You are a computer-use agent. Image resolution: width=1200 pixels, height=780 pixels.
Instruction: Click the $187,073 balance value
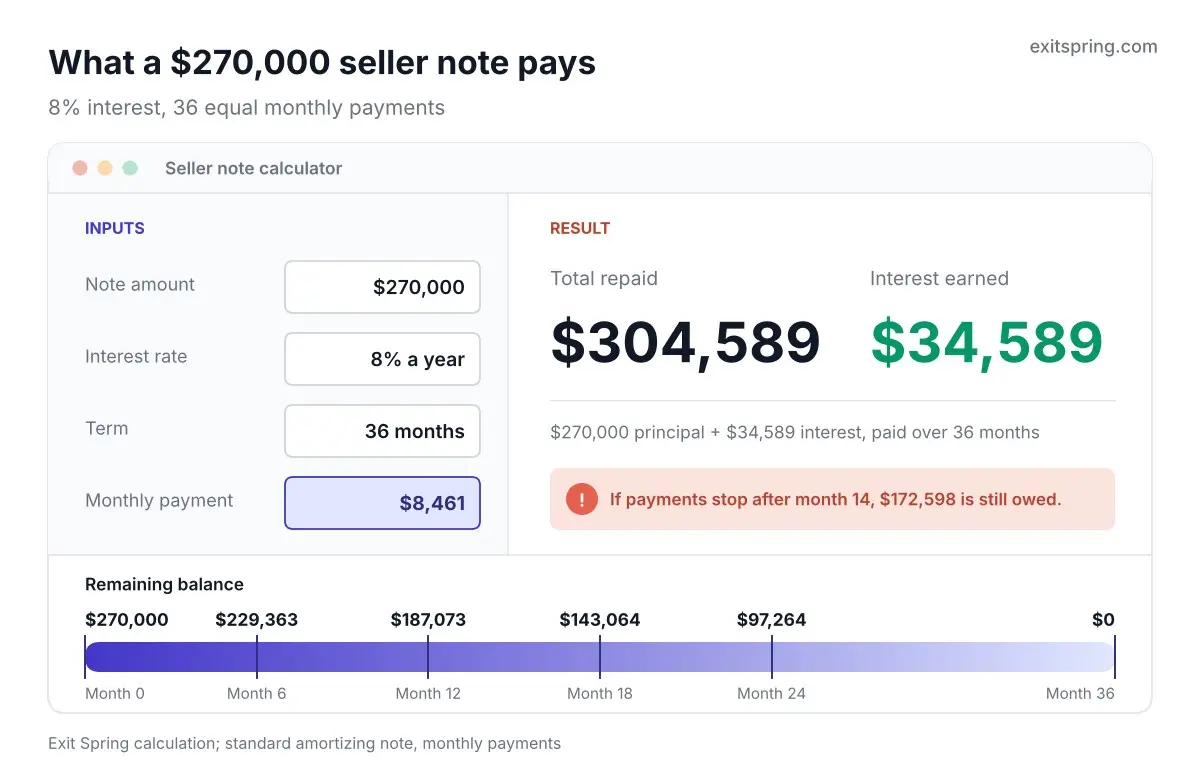(x=428, y=620)
